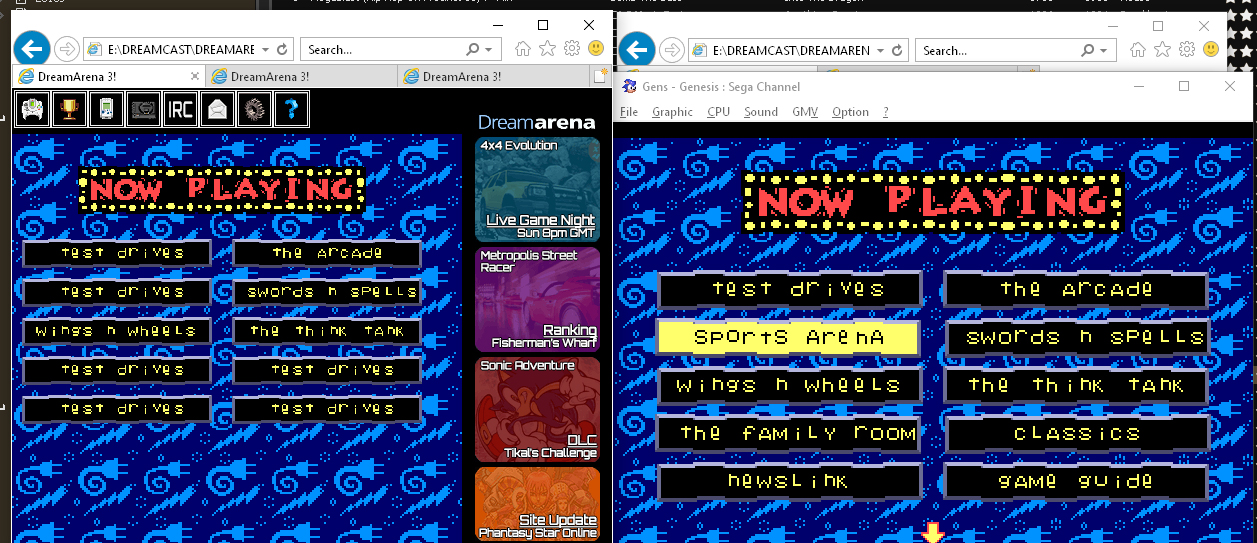This screenshot has height=543, width=1257.
Task: Open Tools gear in the right browser window
Action: tap(1187, 50)
